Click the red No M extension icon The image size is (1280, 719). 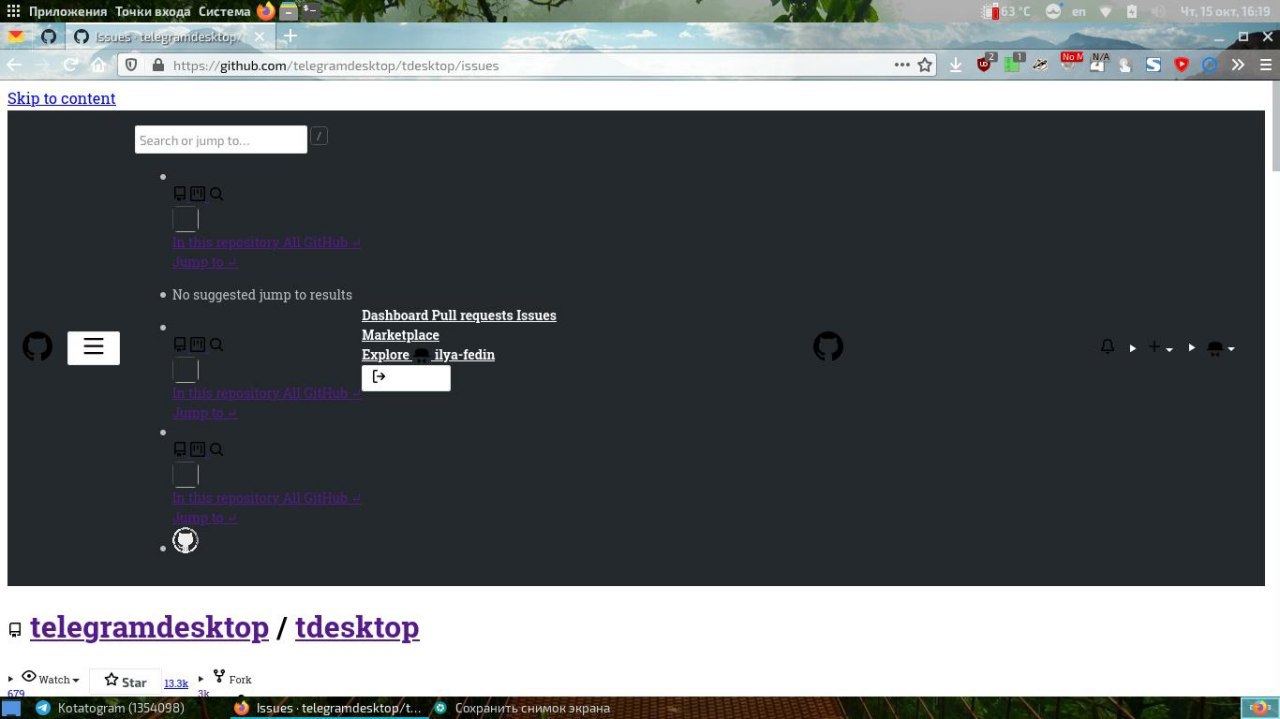coord(1070,64)
